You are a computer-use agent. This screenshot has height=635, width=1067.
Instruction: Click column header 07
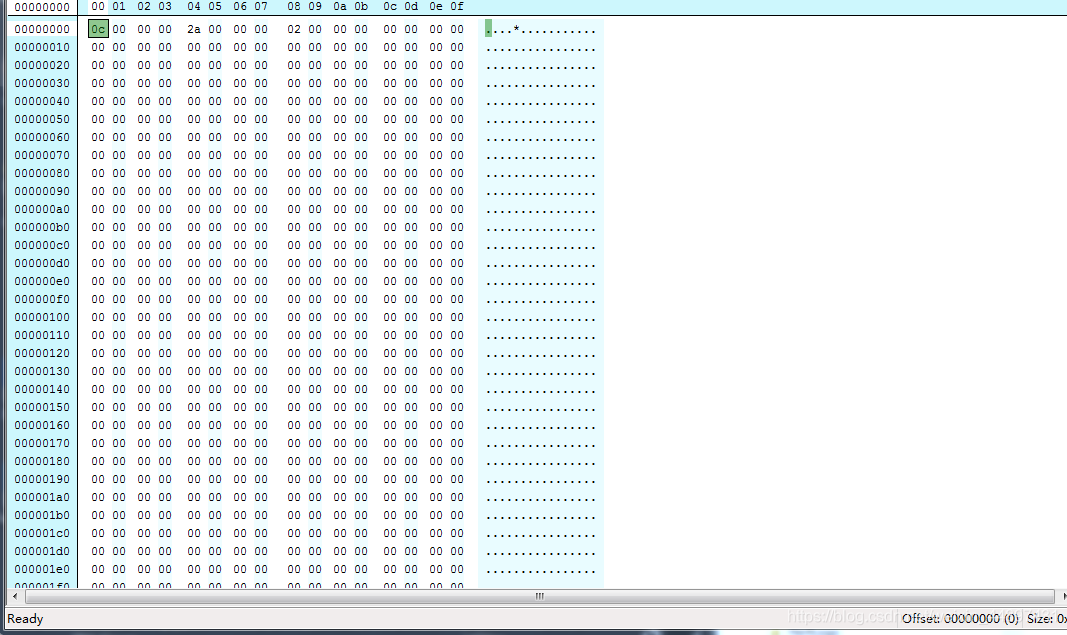click(261, 6)
